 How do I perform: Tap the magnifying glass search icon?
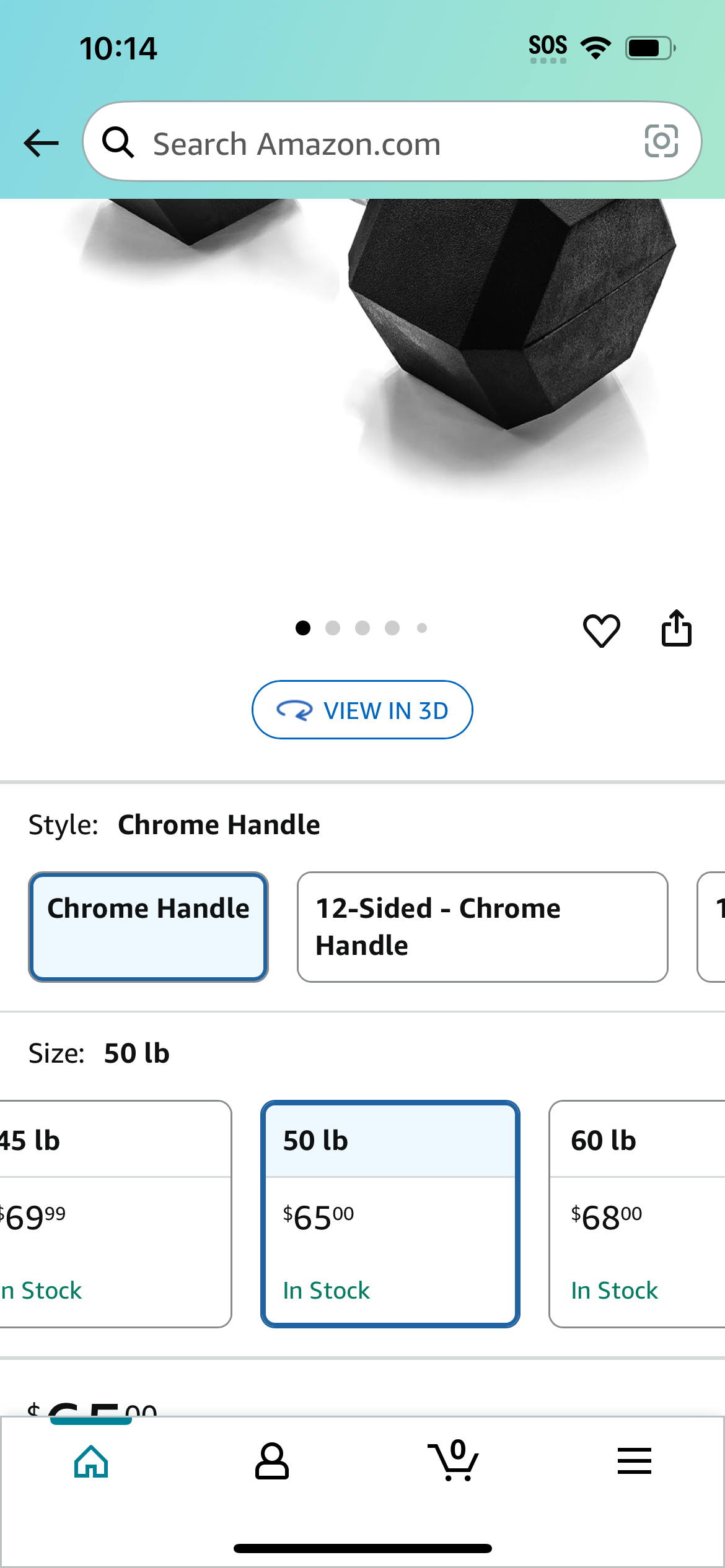tap(118, 142)
